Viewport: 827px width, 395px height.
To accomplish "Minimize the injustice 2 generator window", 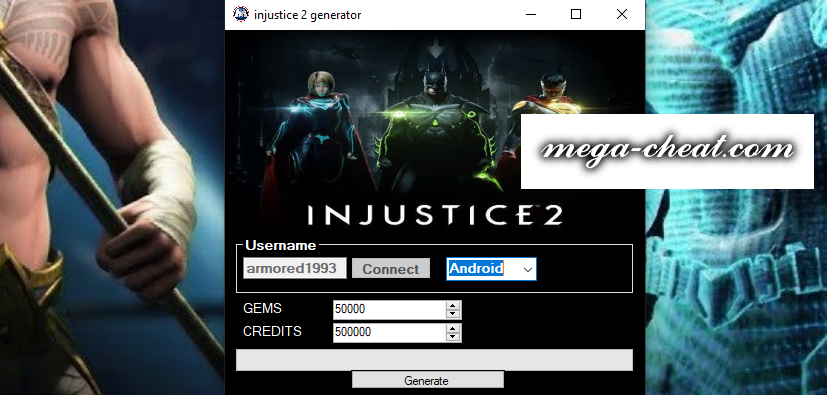I will (531, 14).
